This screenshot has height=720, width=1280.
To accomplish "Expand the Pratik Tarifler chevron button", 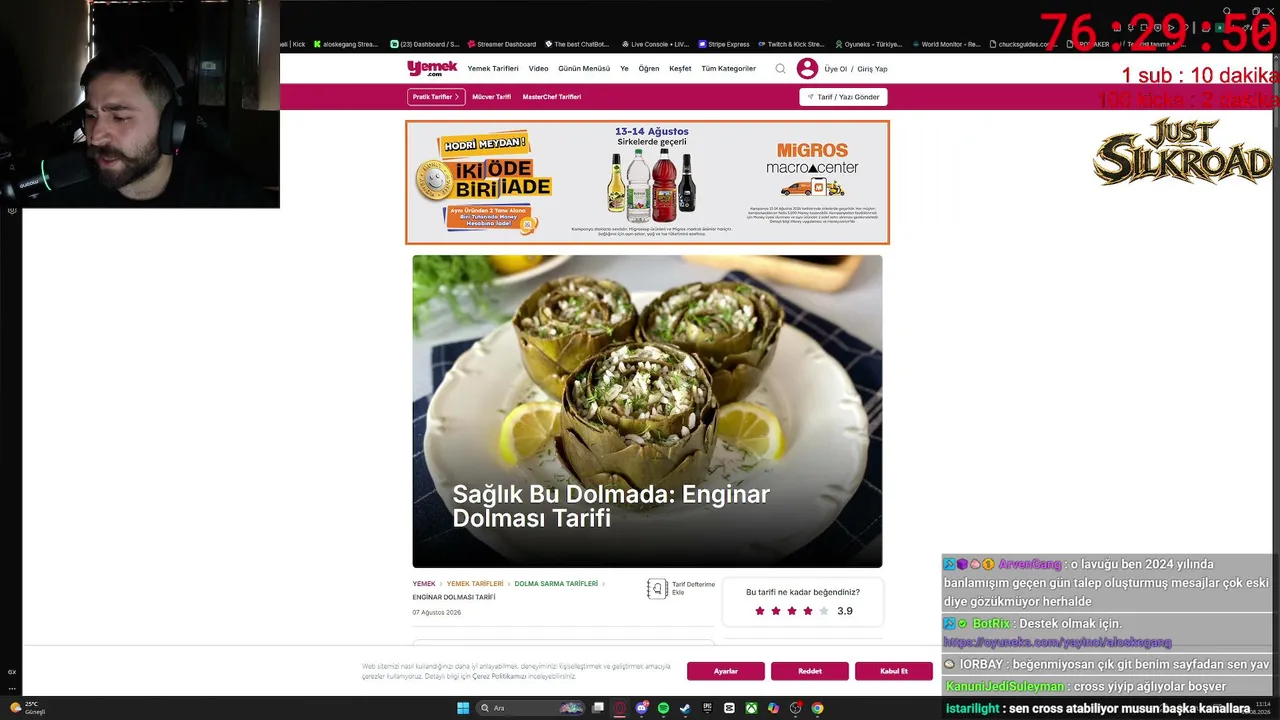I will [x=436, y=97].
